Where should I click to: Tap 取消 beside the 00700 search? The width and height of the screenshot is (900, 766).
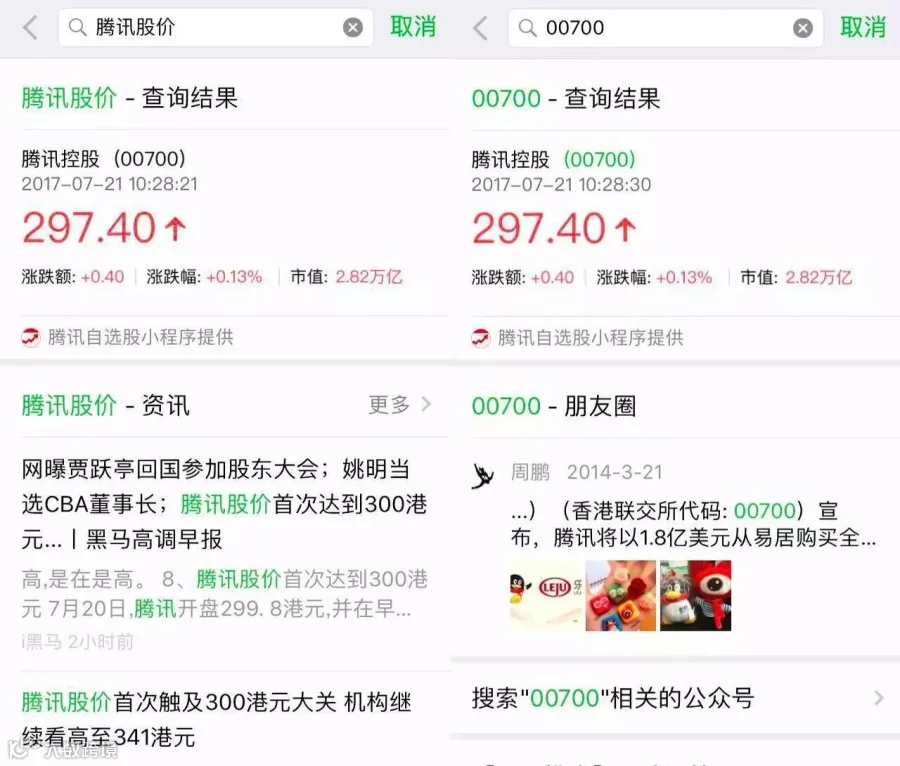pyautogui.click(x=863, y=28)
